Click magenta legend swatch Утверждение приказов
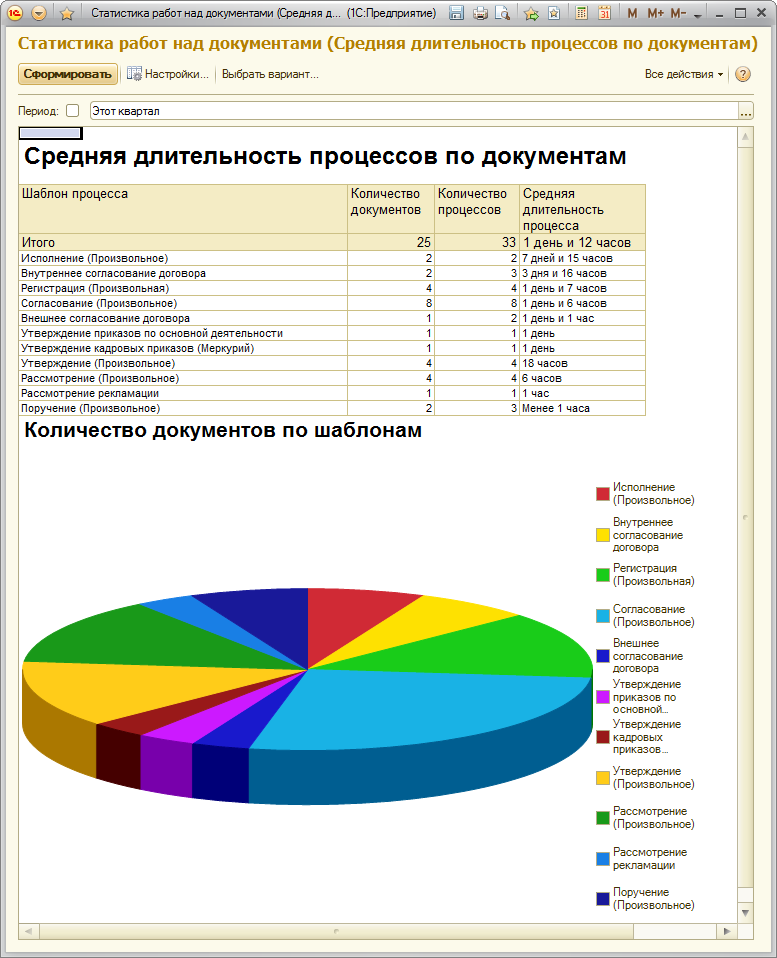This screenshot has width=777, height=958. coord(603,697)
